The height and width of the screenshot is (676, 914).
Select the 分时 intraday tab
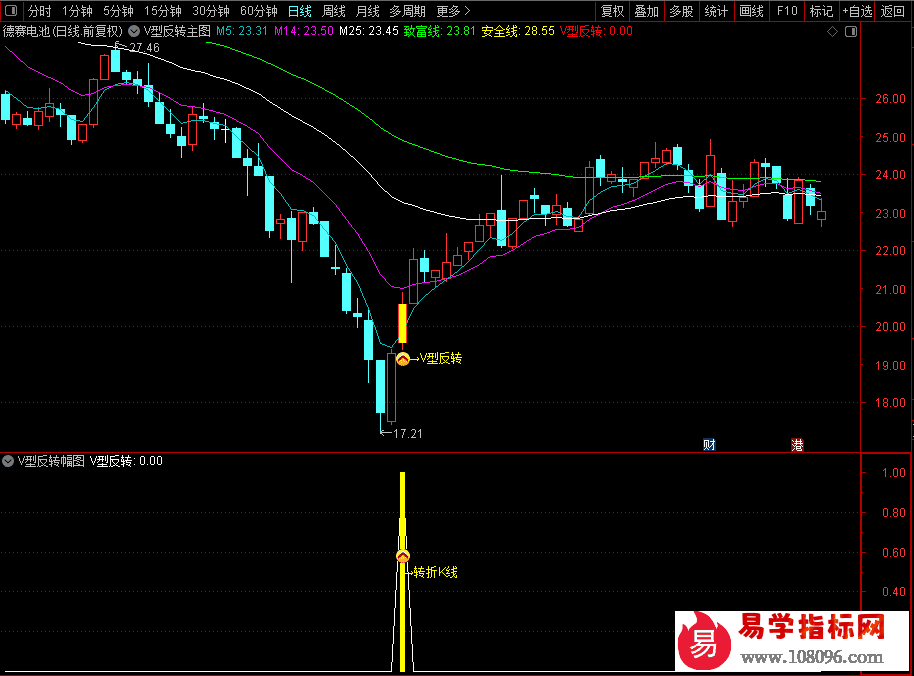click(39, 12)
